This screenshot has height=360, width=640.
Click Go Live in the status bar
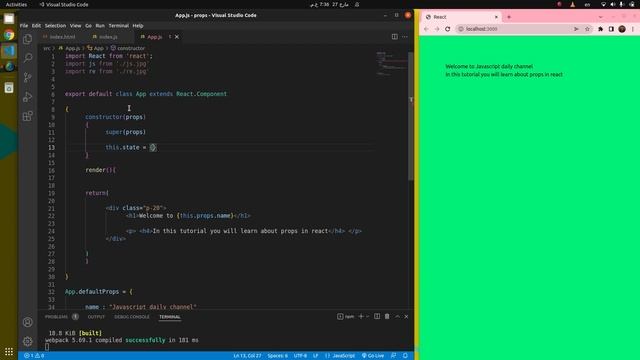[x=373, y=356]
